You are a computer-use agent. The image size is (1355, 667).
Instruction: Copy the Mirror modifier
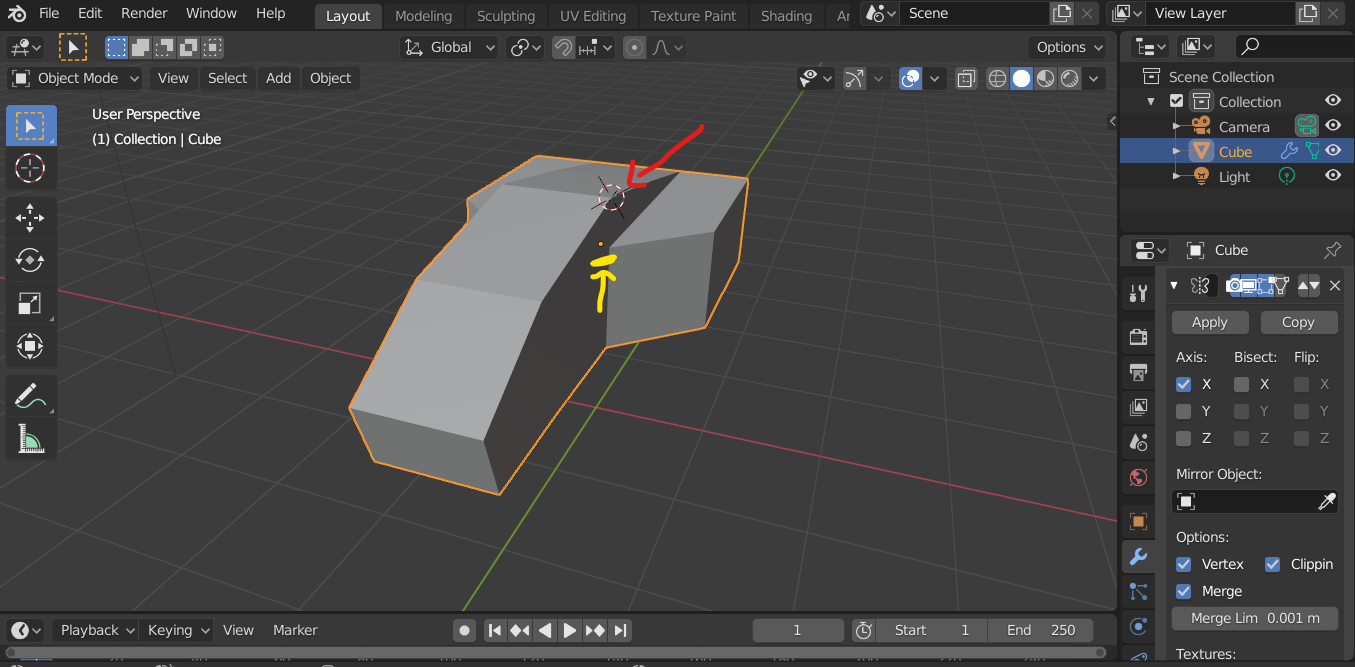click(x=1299, y=322)
